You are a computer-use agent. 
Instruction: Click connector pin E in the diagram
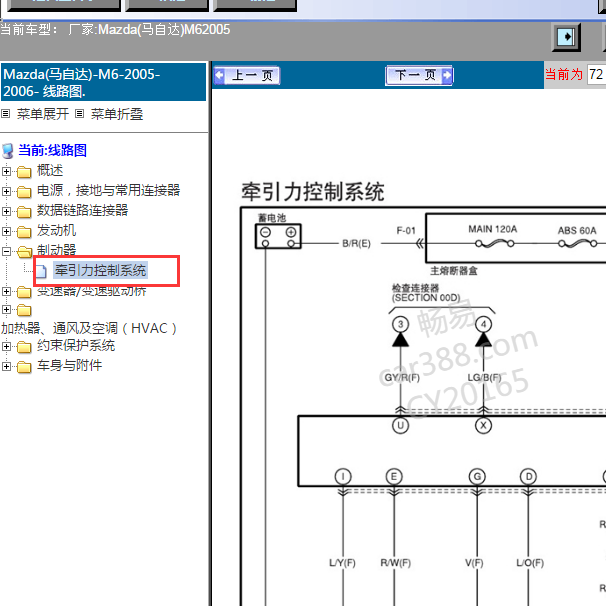(394, 477)
